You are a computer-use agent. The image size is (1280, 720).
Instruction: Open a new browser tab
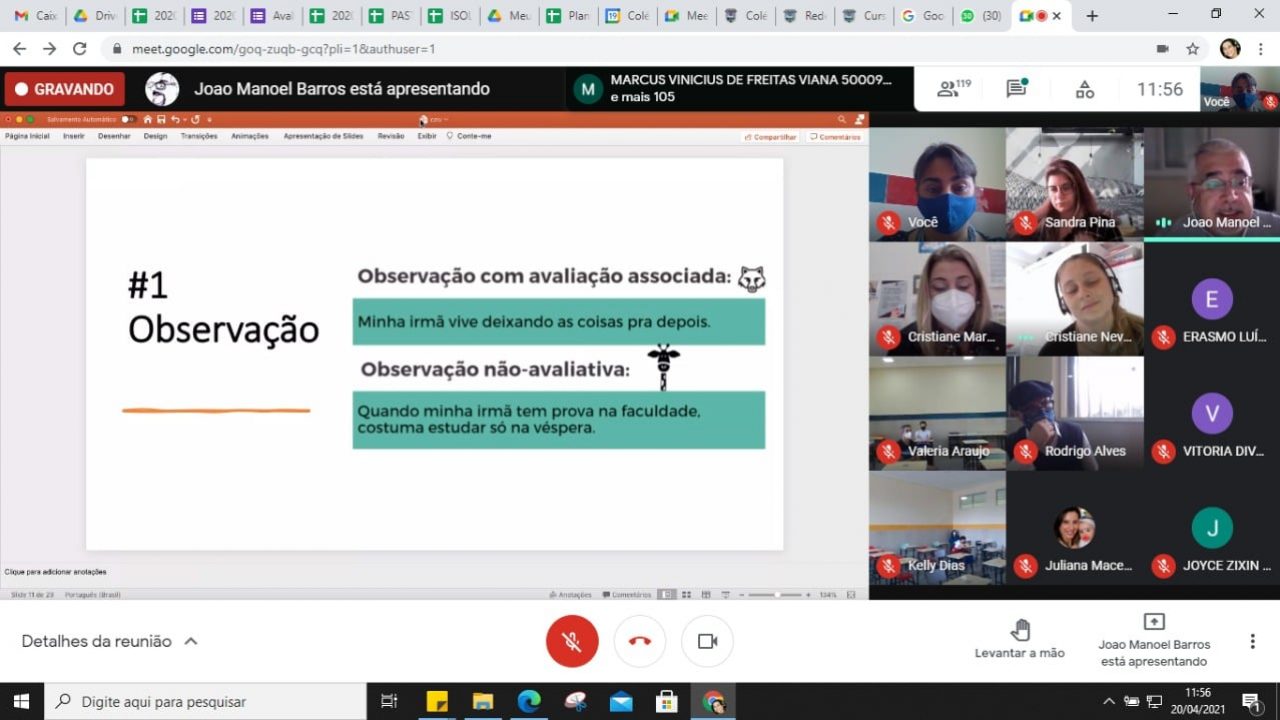[1092, 16]
